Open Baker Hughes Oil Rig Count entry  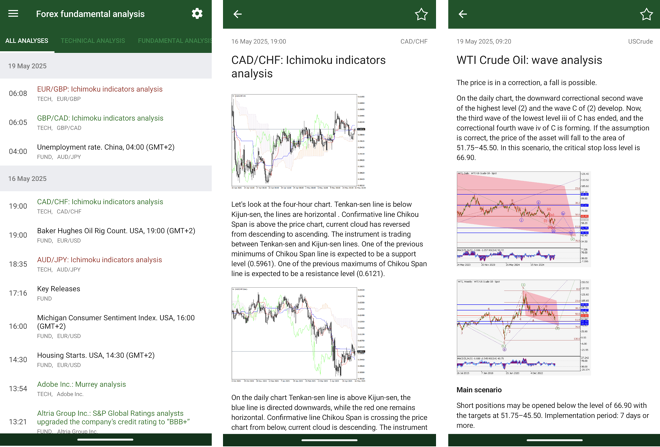click(106, 235)
